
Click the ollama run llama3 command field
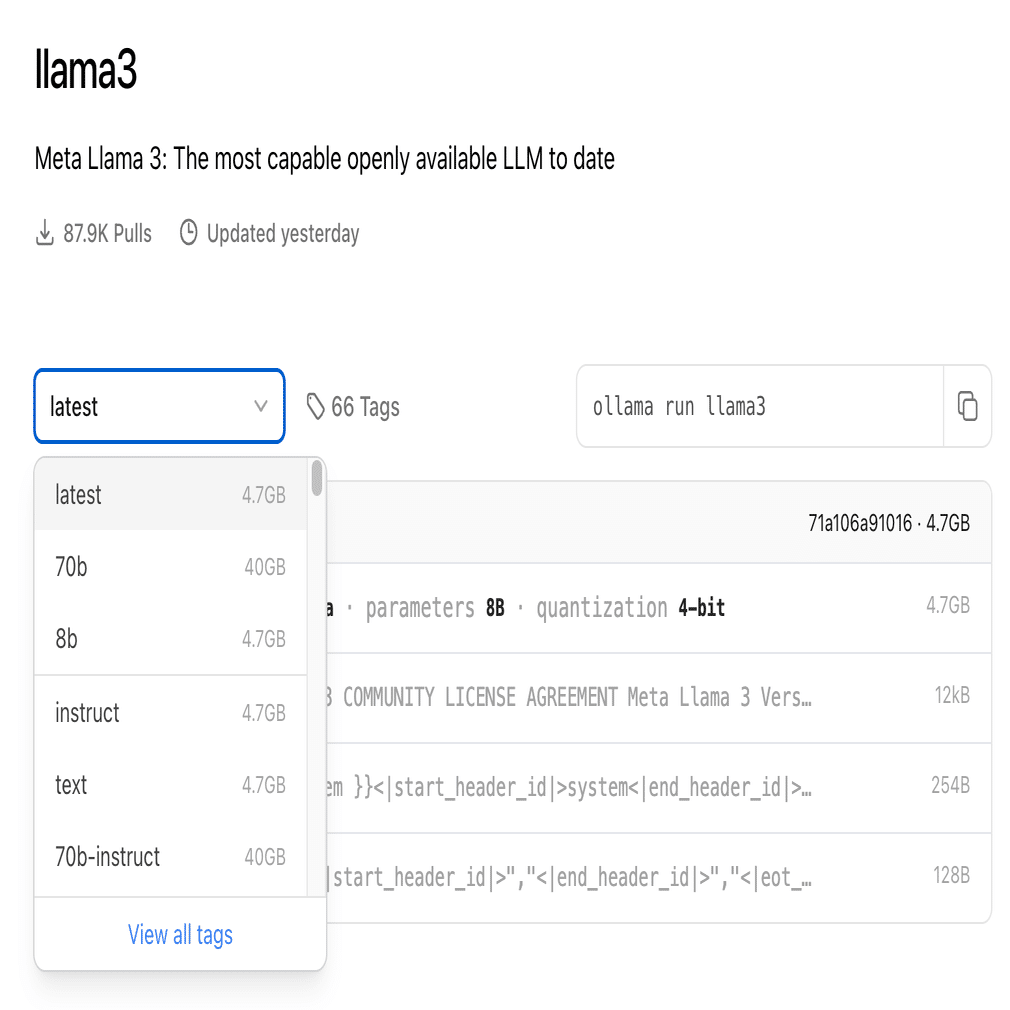[760, 407]
